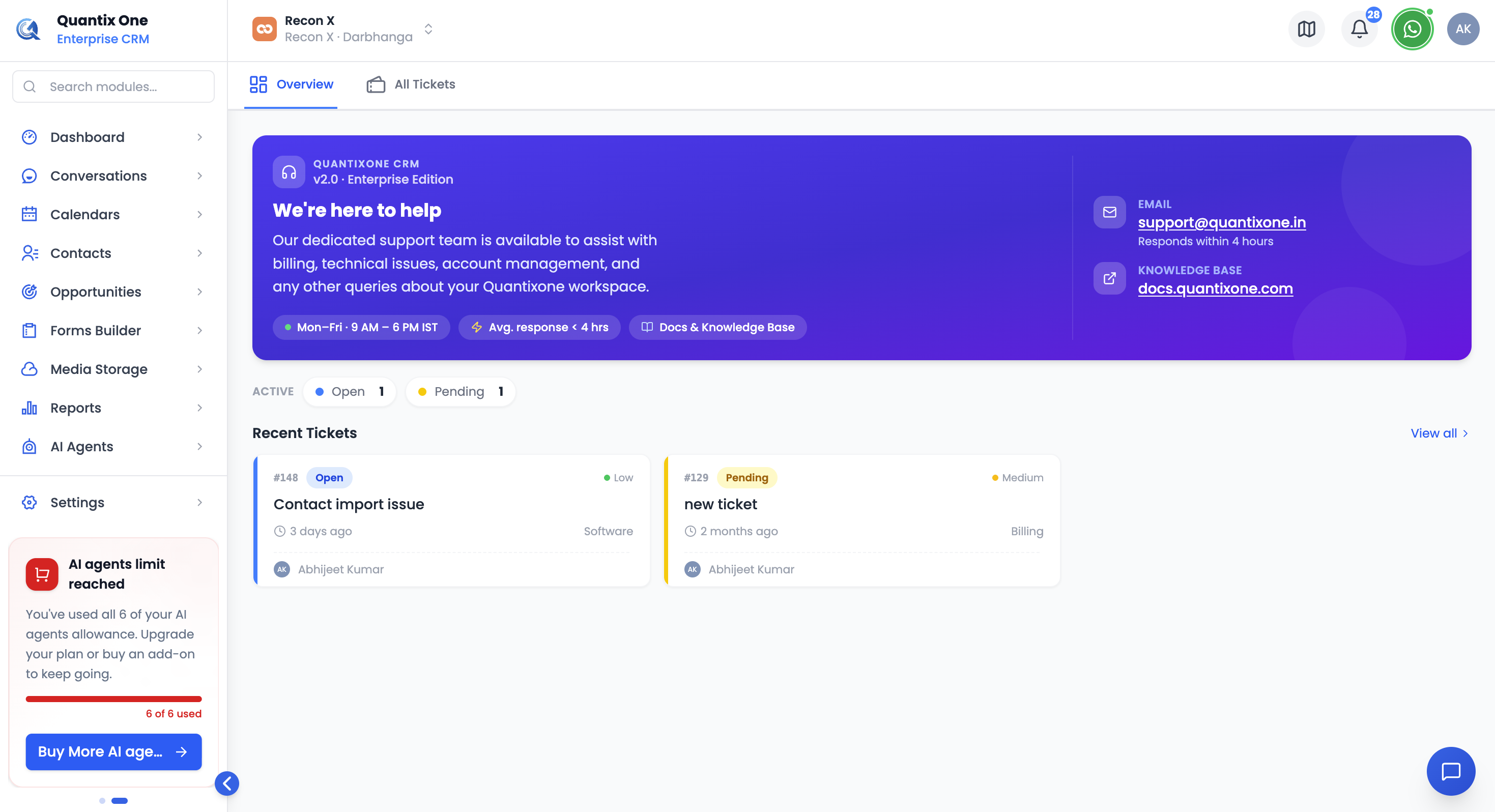The width and height of the screenshot is (1495, 812).
Task: Click the Calendars icon in the sidebar
Action: [29, 214]
